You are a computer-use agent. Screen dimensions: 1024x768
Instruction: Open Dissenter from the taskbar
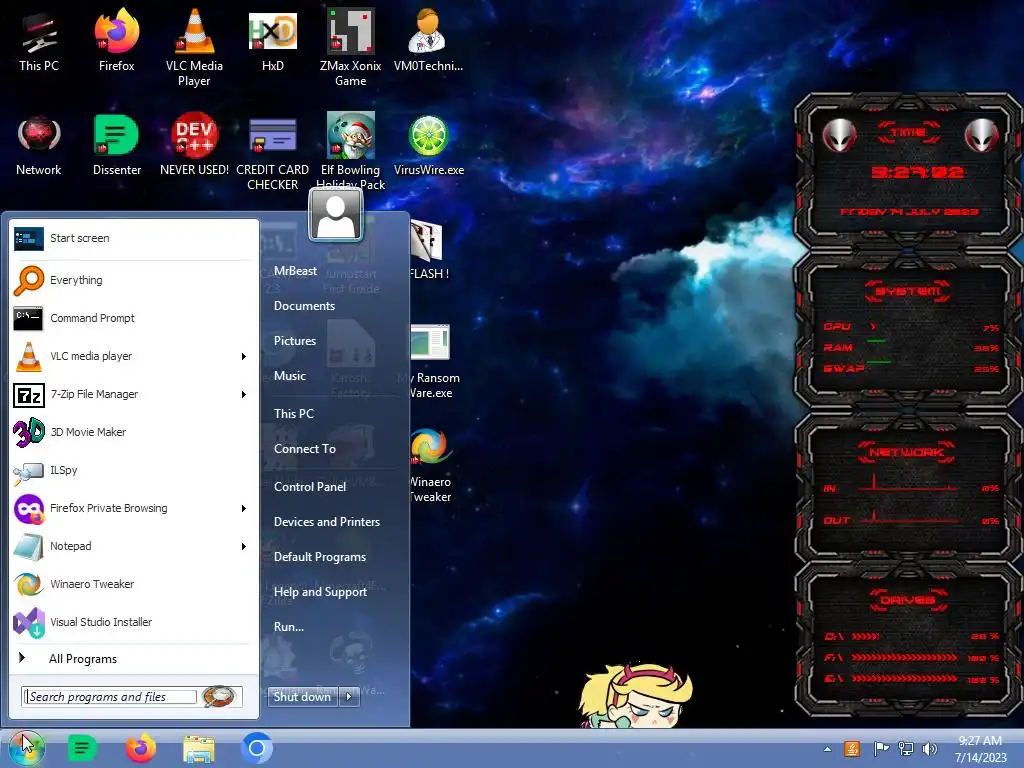click(82, 748)
